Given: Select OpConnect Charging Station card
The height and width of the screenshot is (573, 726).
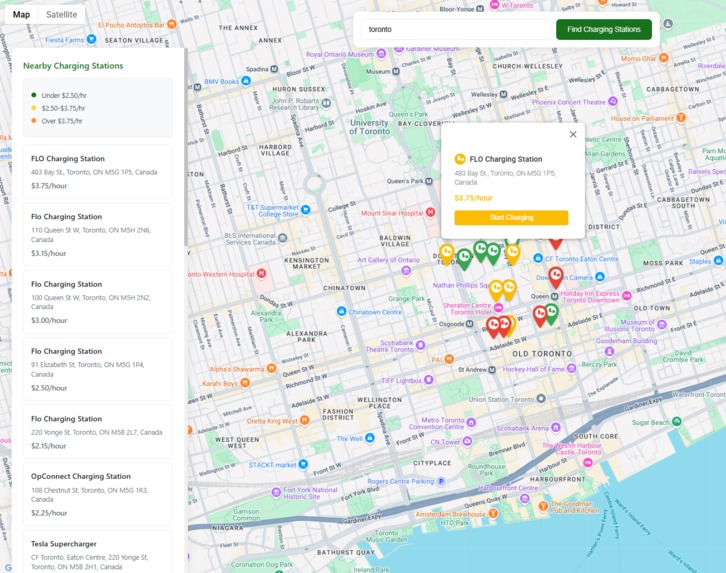Looking at the screenshot, I should tap(98, 494).
